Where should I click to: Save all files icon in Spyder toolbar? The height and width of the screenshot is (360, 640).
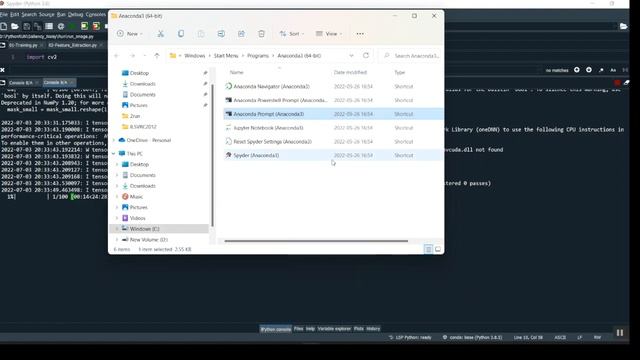pos(38,26)
